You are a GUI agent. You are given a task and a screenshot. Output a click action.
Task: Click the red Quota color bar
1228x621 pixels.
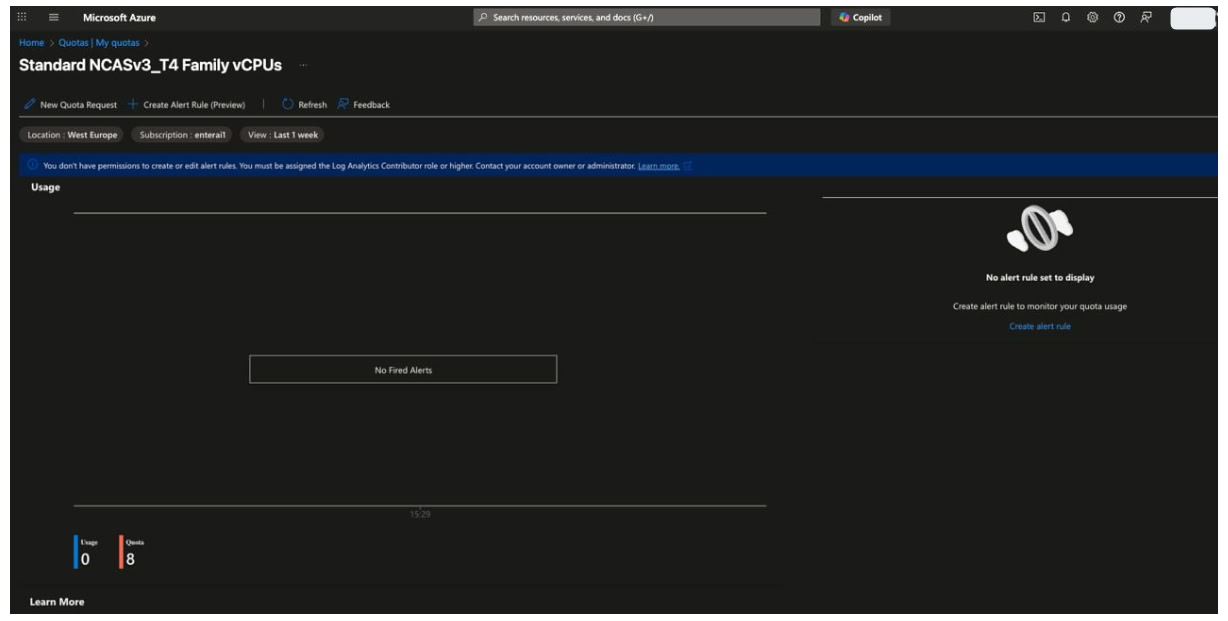point(121,552)
